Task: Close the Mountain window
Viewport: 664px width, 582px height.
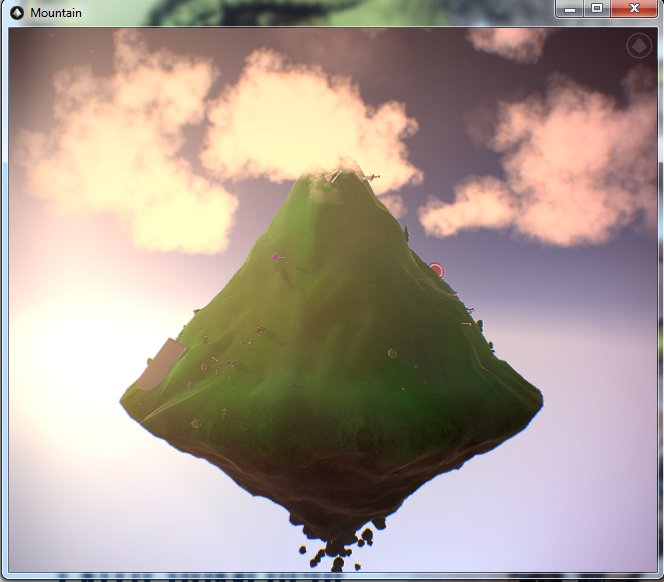Action: pyautogui.click(x=634, y=9)
